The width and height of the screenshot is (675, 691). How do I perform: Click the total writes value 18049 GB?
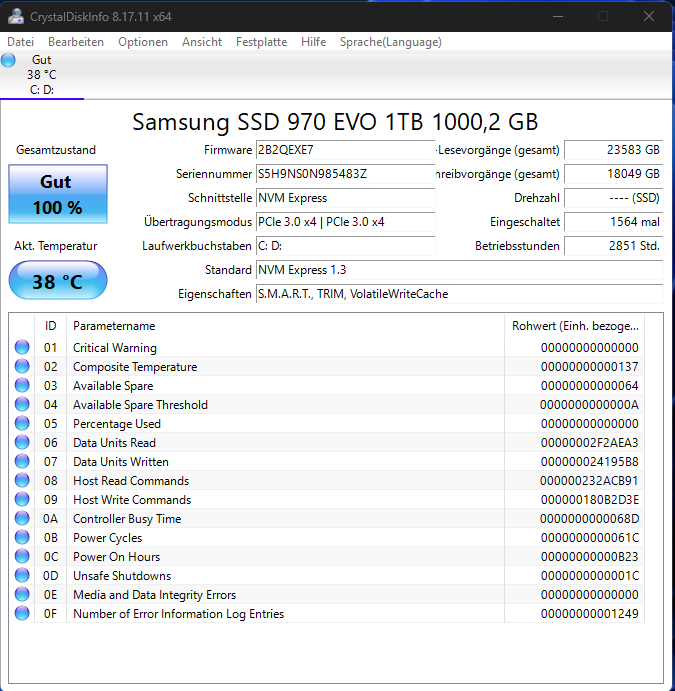click(x=614, y=174)
